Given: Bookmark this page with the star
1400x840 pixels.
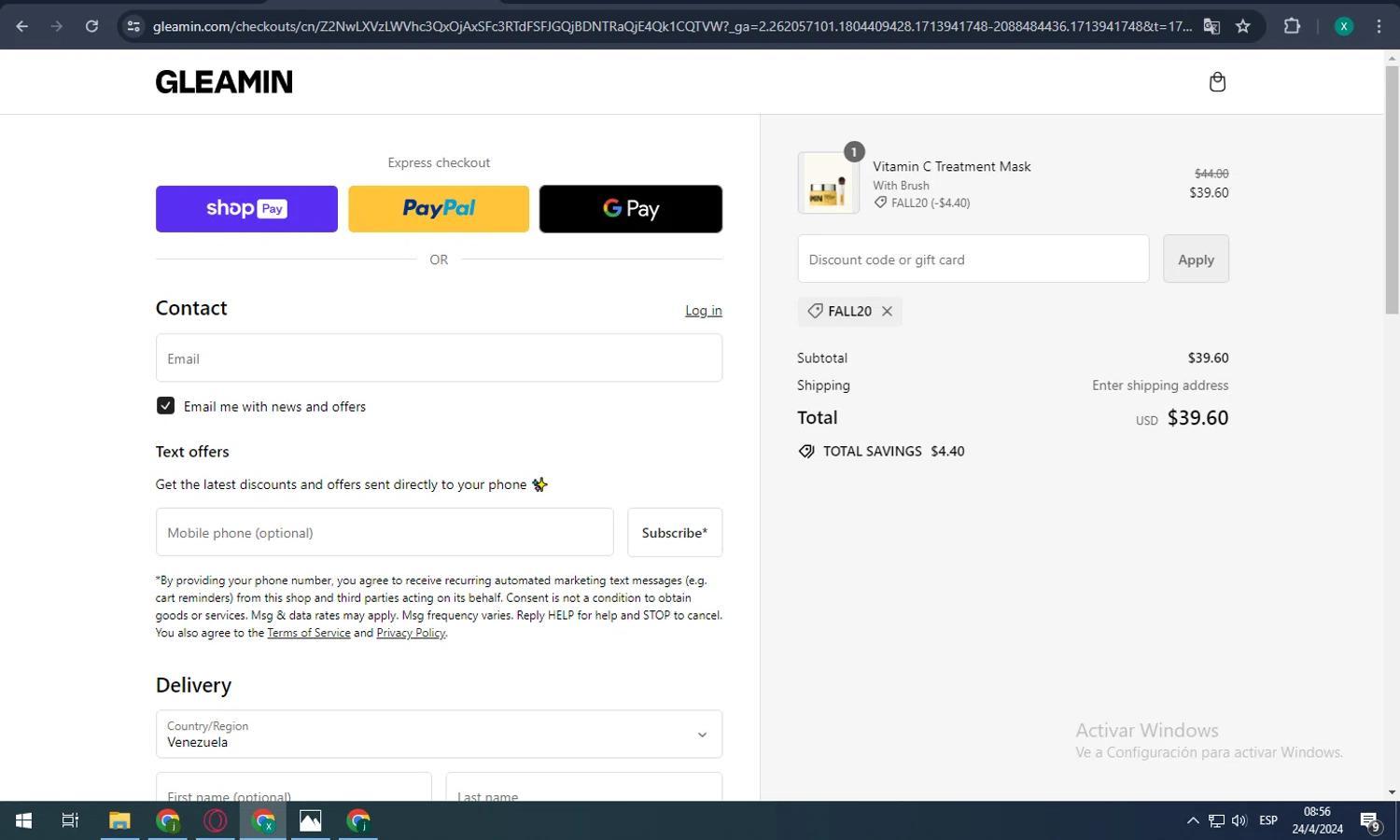Looking at the screenshot, I should (1243, 26).
